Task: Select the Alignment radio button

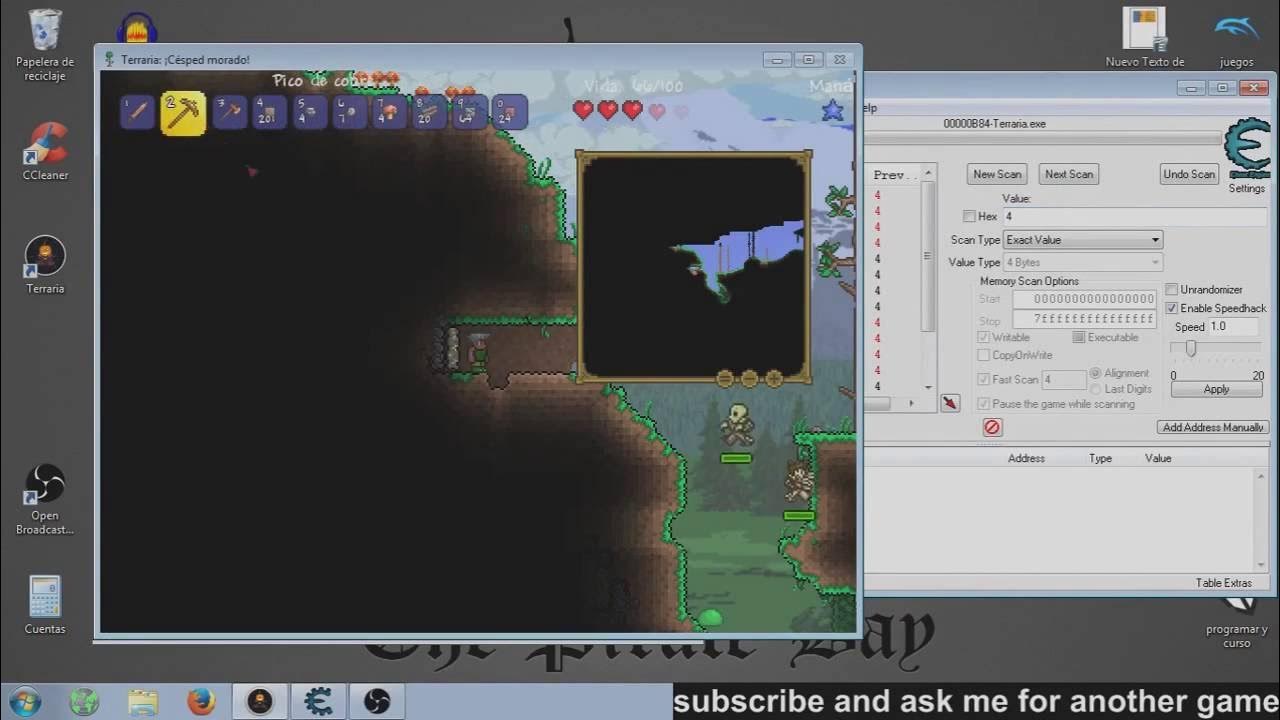Action: (x=1096, y=373)
